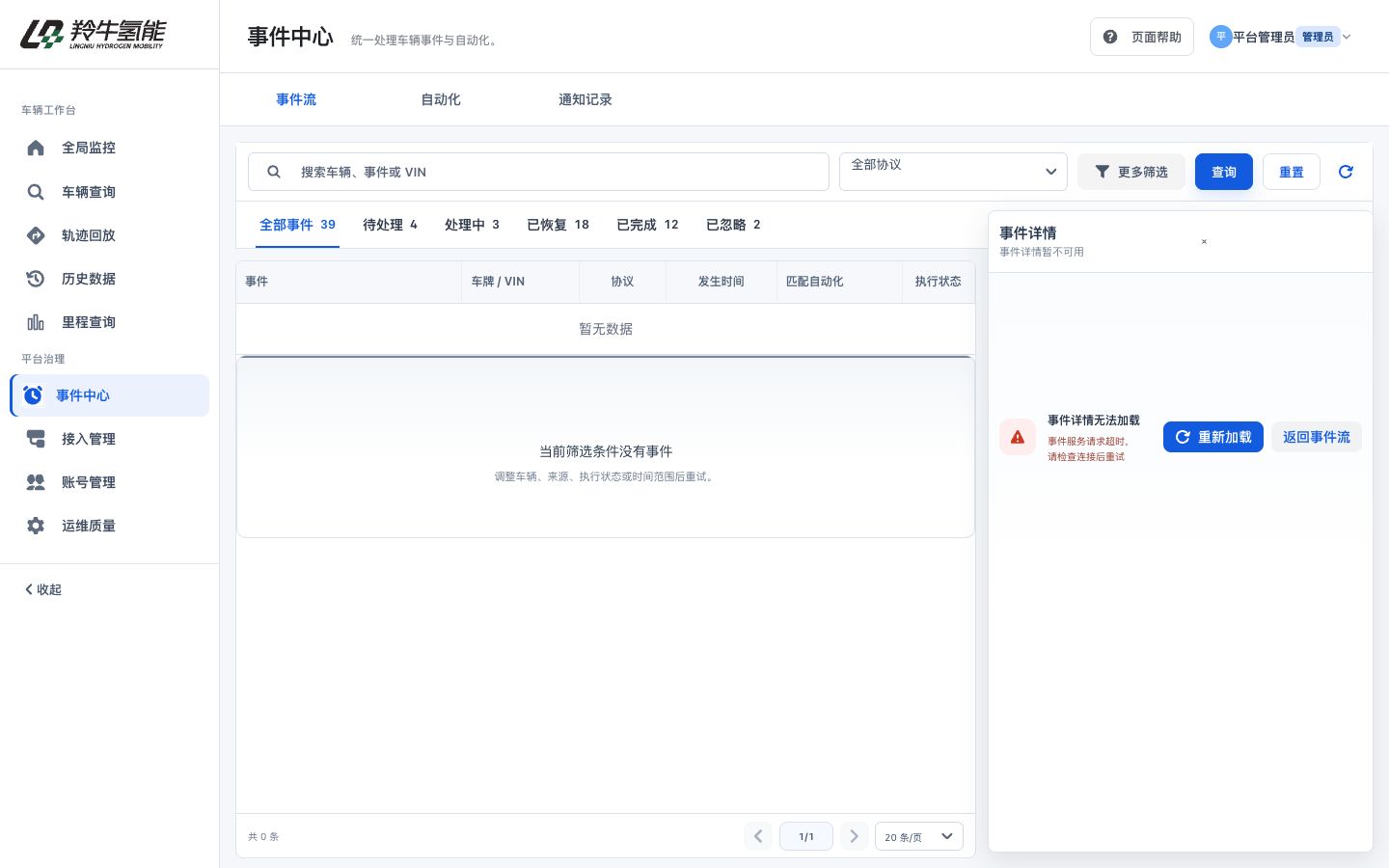Go to previous page arrow
1389x868 pixels.
pyautogui.click(x=758, y=836)
